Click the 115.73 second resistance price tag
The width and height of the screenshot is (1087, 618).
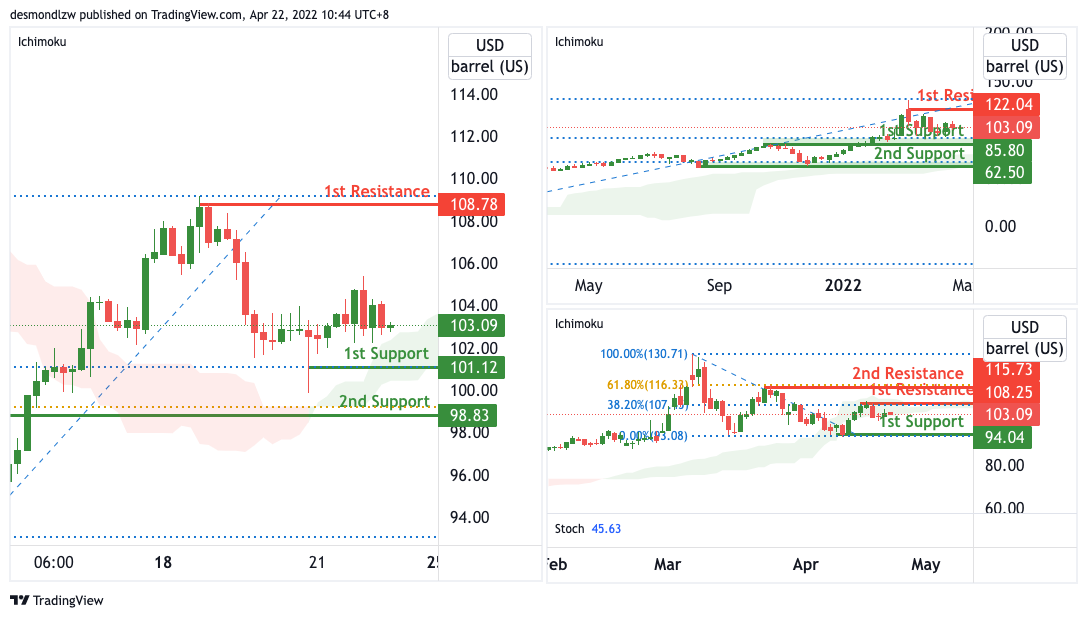1007,370
